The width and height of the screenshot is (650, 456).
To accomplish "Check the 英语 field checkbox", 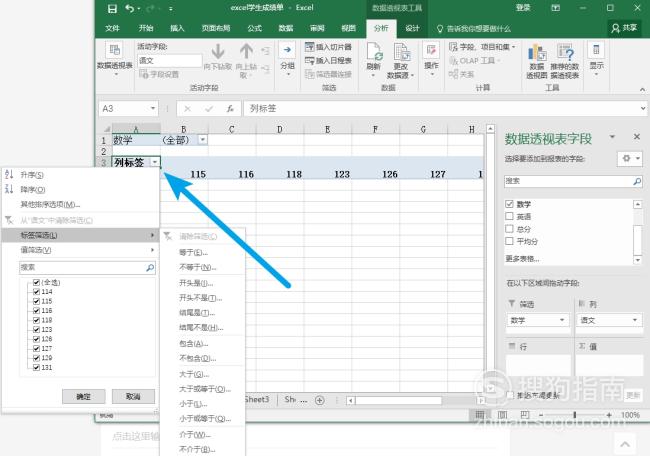I will coord(509,216).
